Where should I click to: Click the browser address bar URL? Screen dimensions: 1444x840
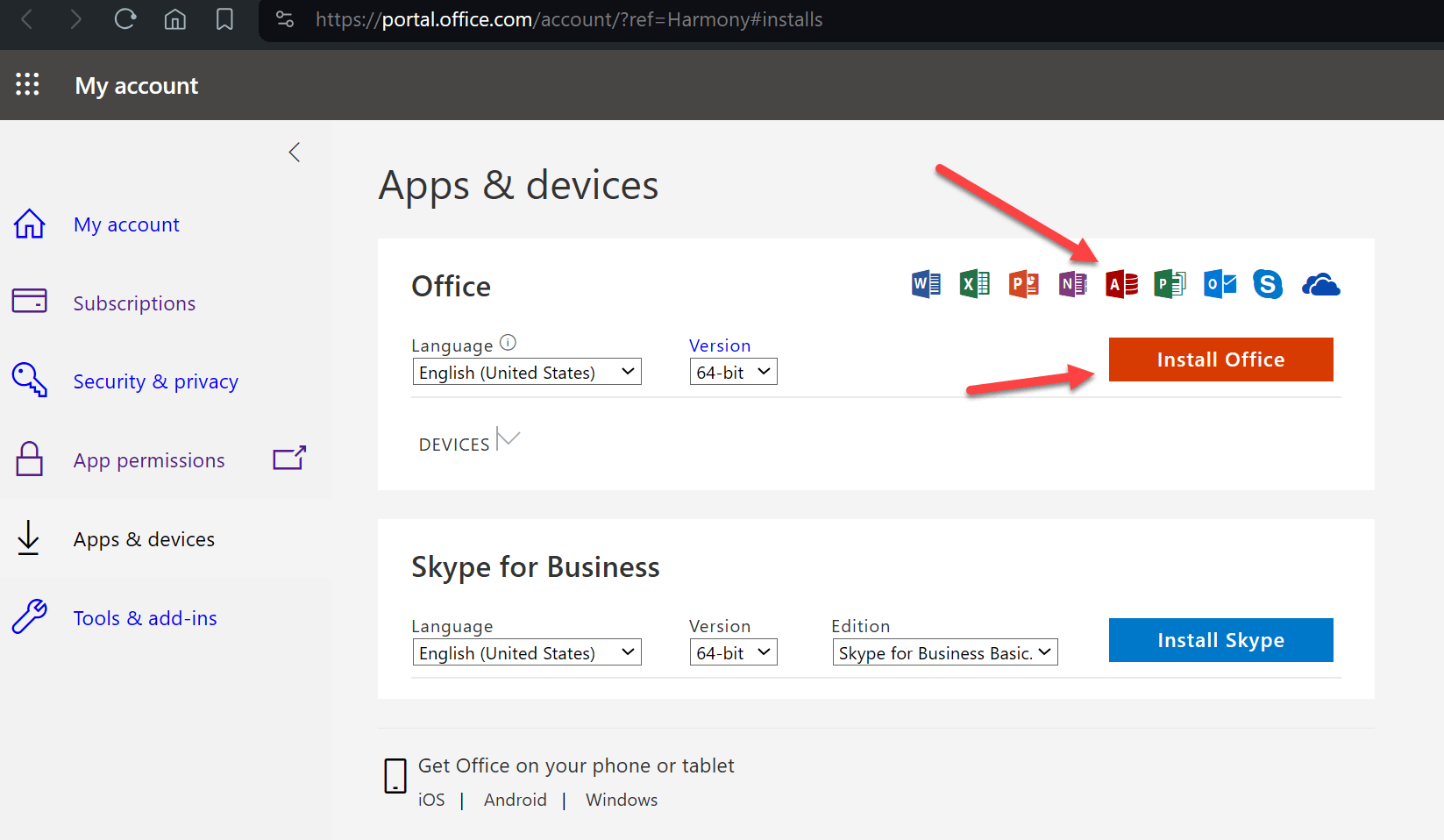pos(569,19)
